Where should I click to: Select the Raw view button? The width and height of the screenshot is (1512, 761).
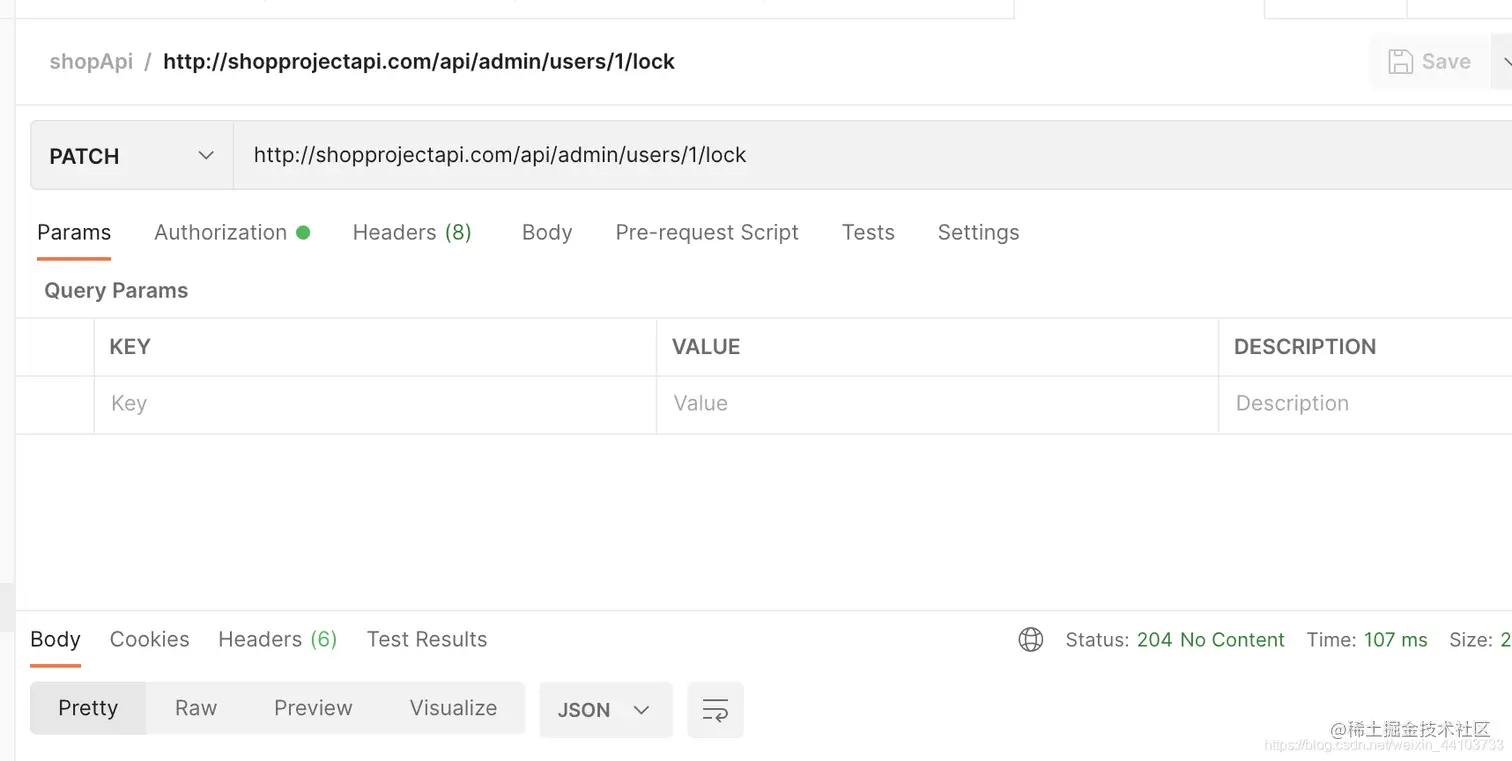pyautogui.click(x=196, y=708)
